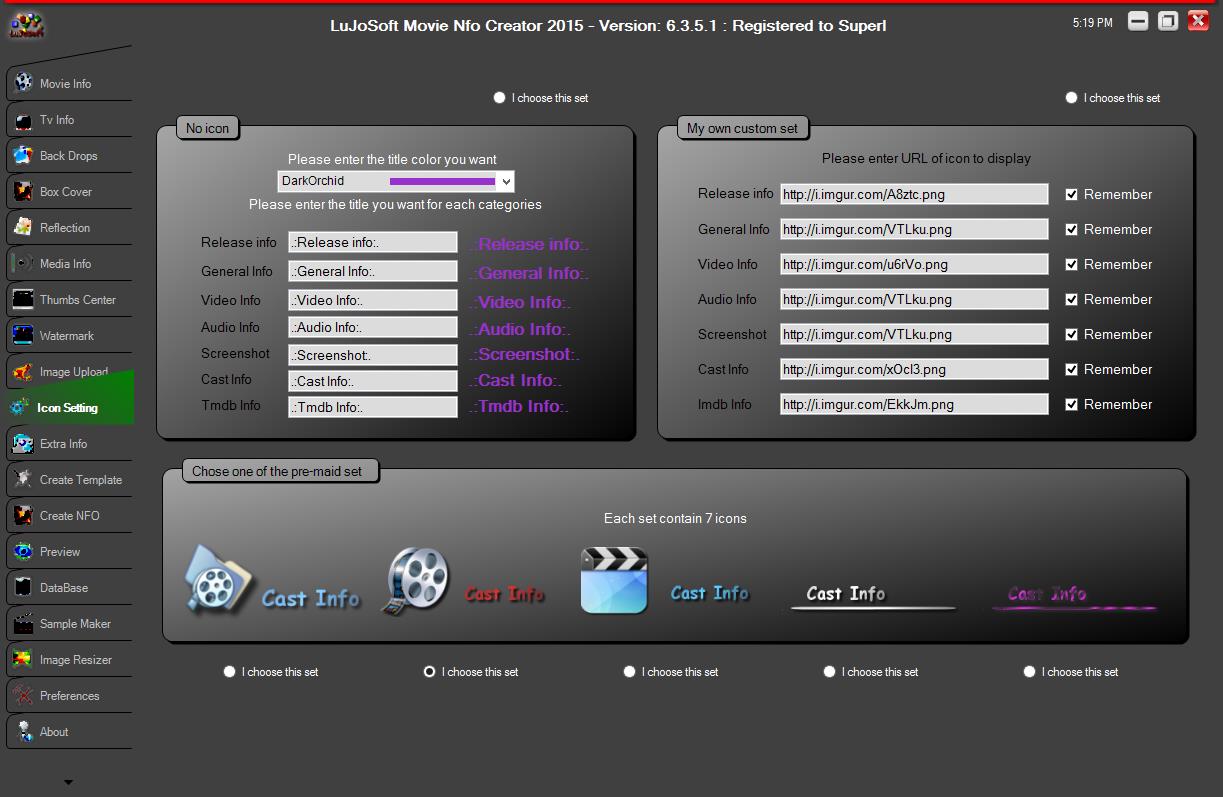1223x797 pixels.
Task: Click the Preferences sidebar icon
Action: coord(23,695)
